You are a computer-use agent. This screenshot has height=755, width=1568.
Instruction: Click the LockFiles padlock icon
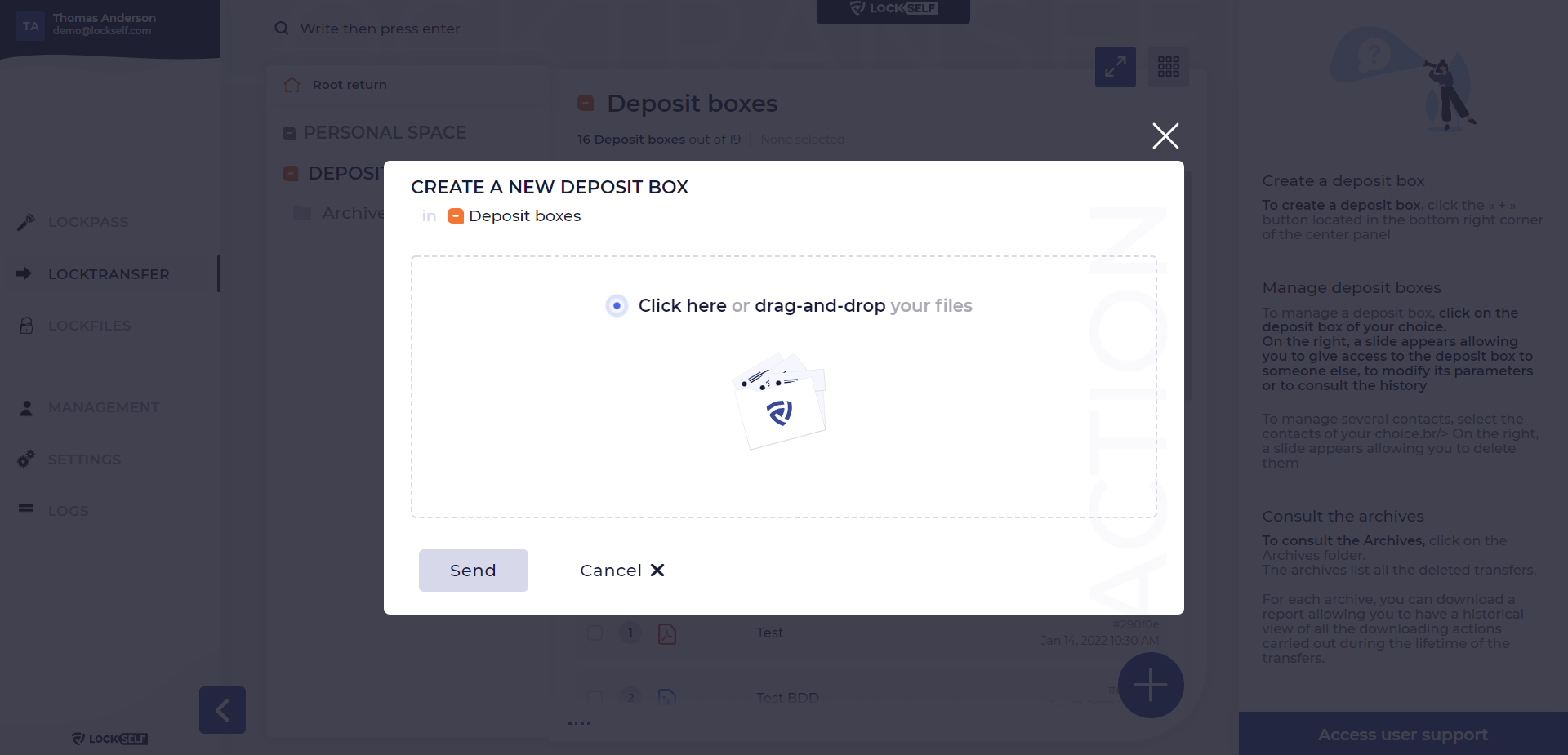pyautogui.click(x=26, y=326)
